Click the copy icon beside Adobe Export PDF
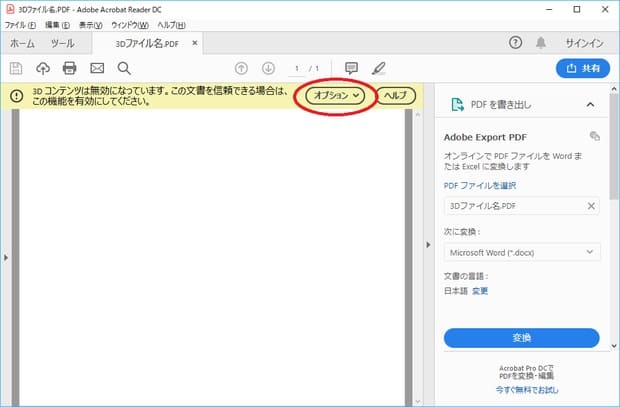Image resolution: width=620 pixels, height=407 pixels. (595, 136)
